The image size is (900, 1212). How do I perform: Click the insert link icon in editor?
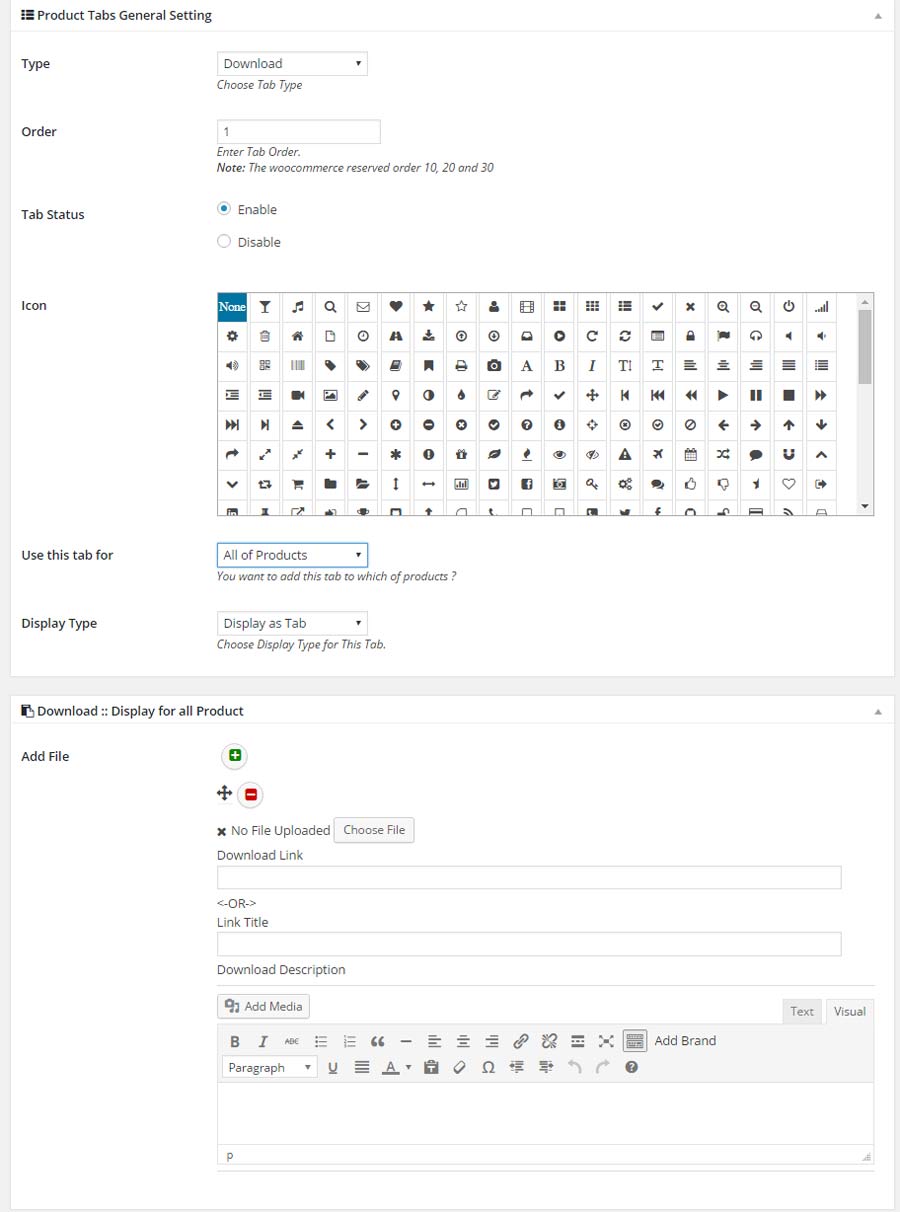pyautogui.click(x=520, y=1041)
